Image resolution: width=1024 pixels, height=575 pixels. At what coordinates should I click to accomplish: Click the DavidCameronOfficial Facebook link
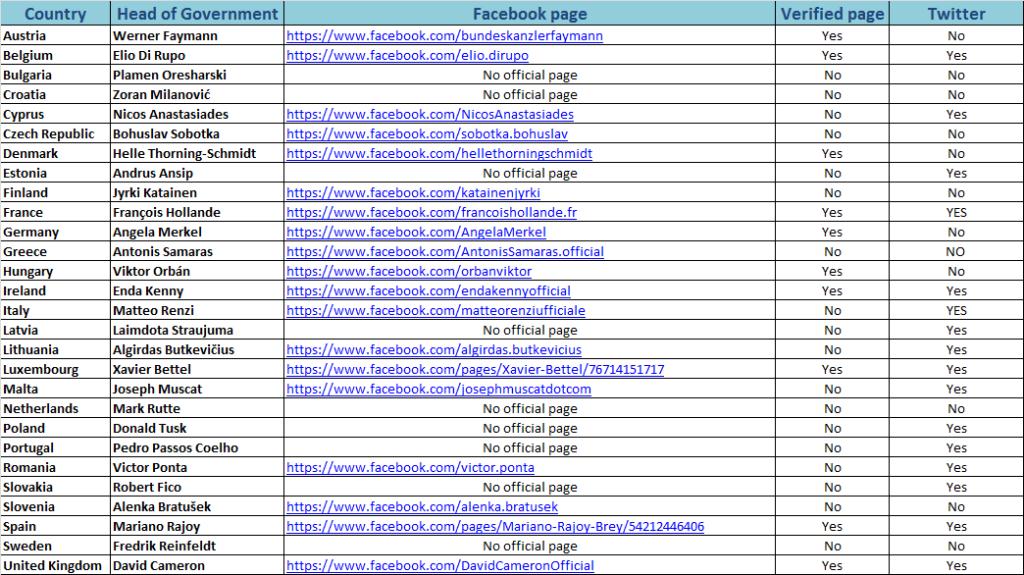(440, 566)
